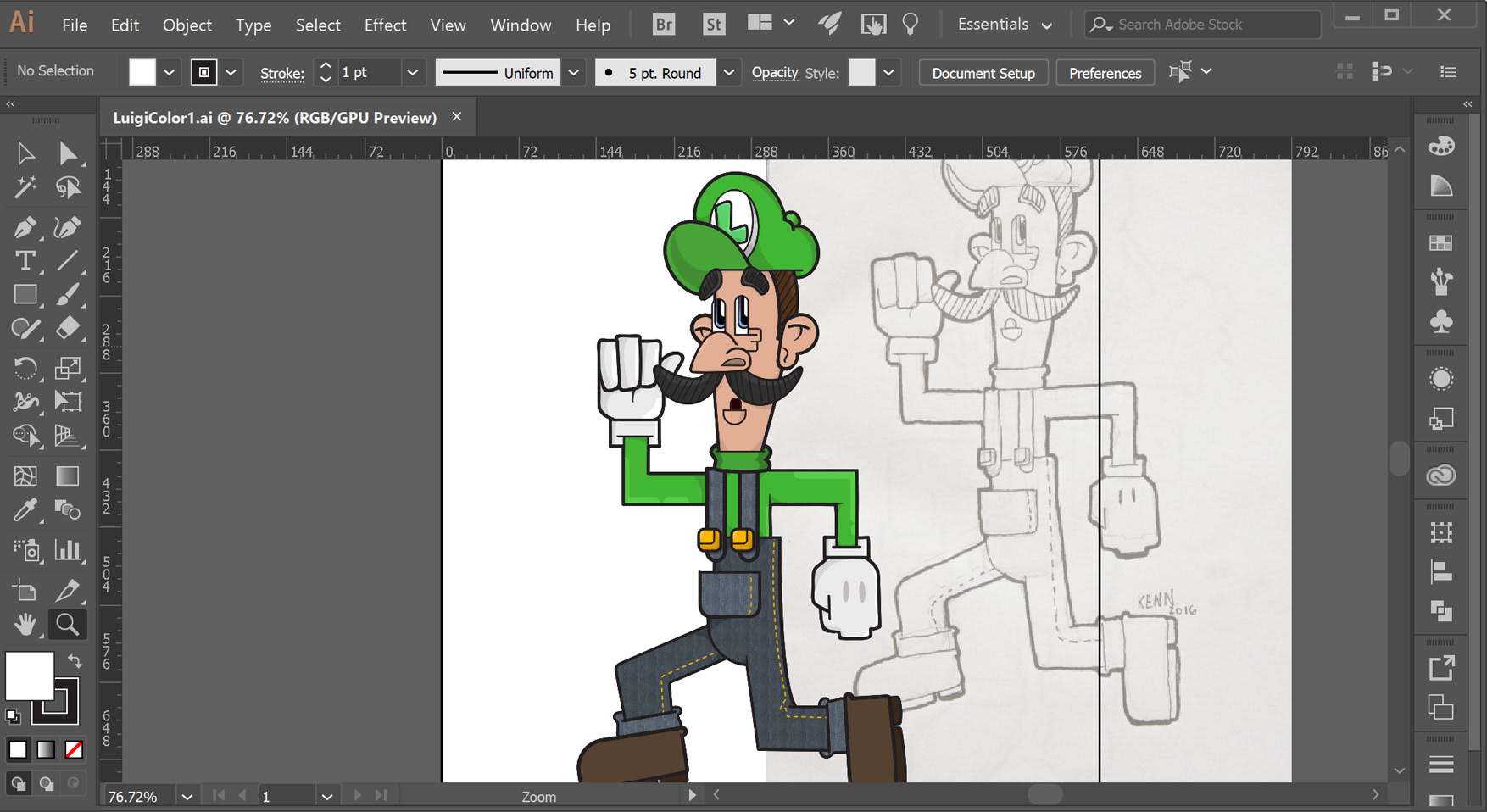Select the Type tool
Viewport: 1487px width, 812px height.
[x=25, y=261]
